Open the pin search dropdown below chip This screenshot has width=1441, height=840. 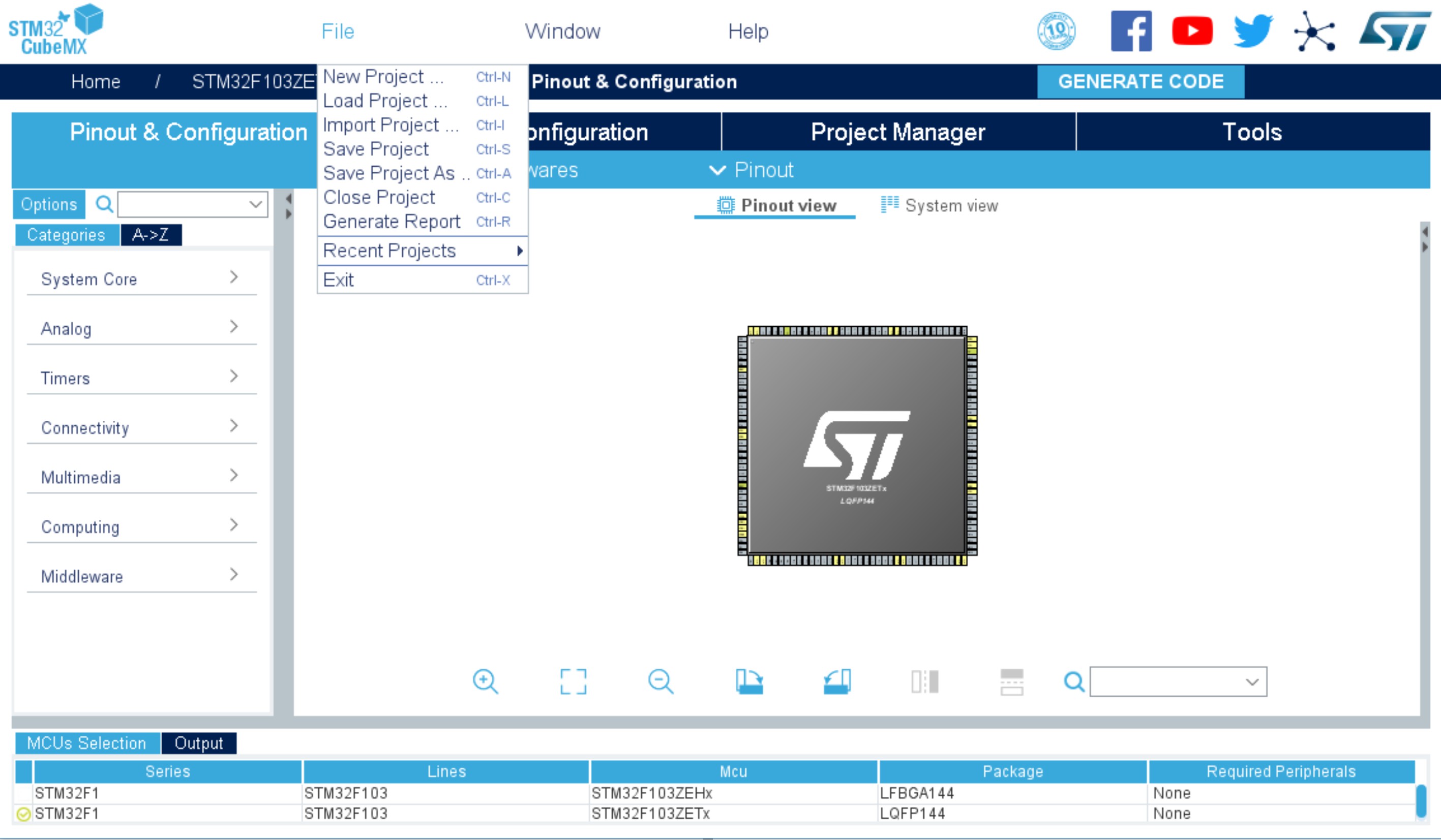coord(1251,681)
